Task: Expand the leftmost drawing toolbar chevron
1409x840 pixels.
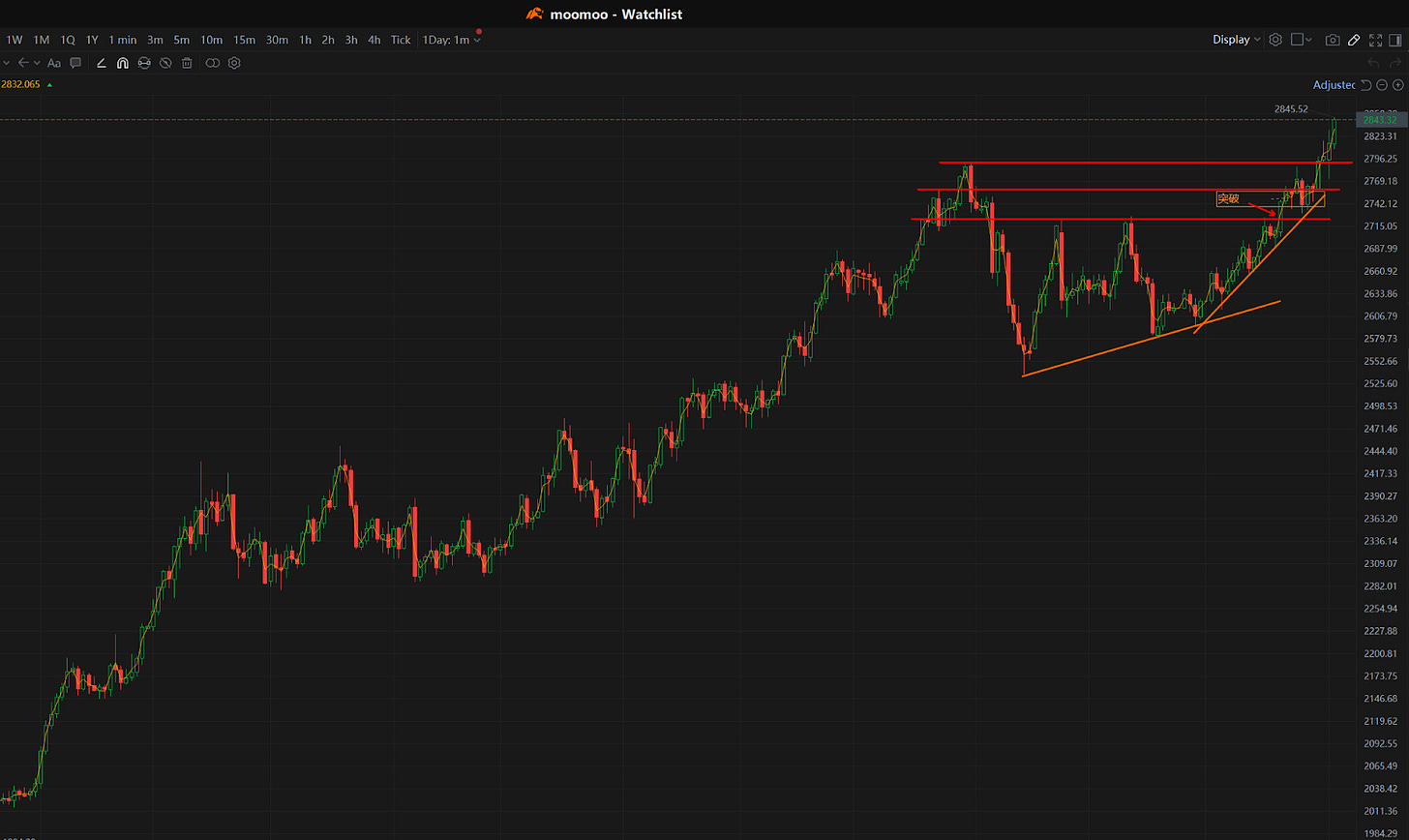Action: (6, 63)
